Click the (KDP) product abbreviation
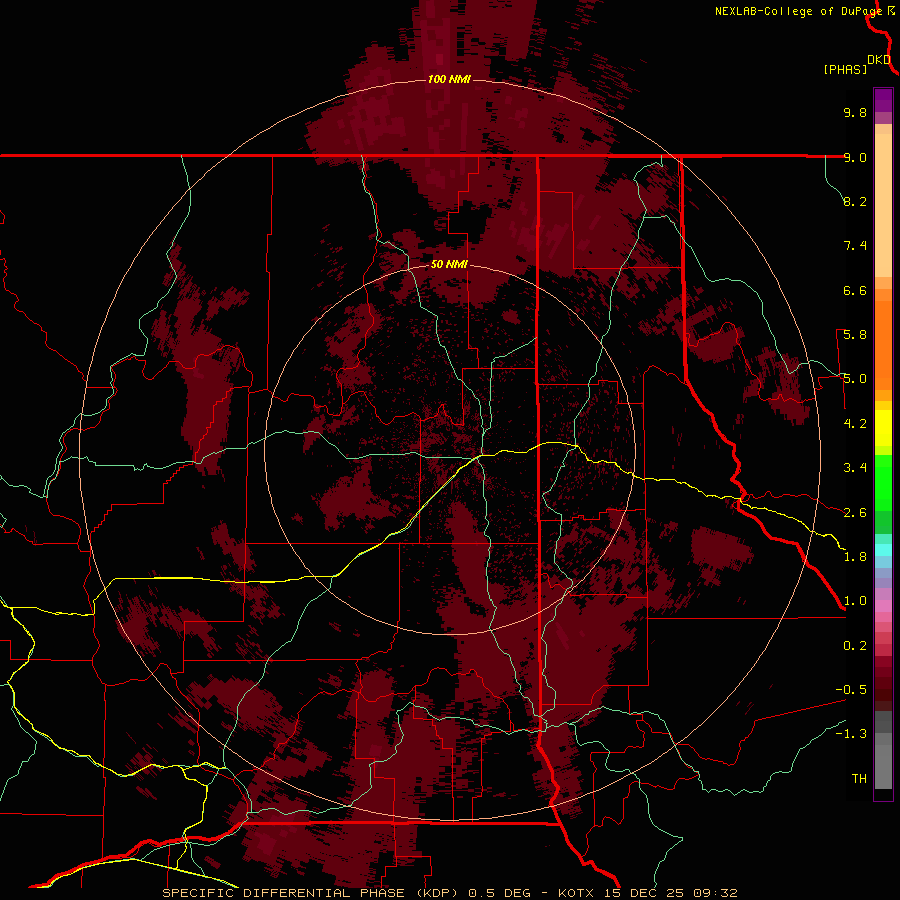The width and height of the screenshot is (900, 900). (x=437, y=893)
